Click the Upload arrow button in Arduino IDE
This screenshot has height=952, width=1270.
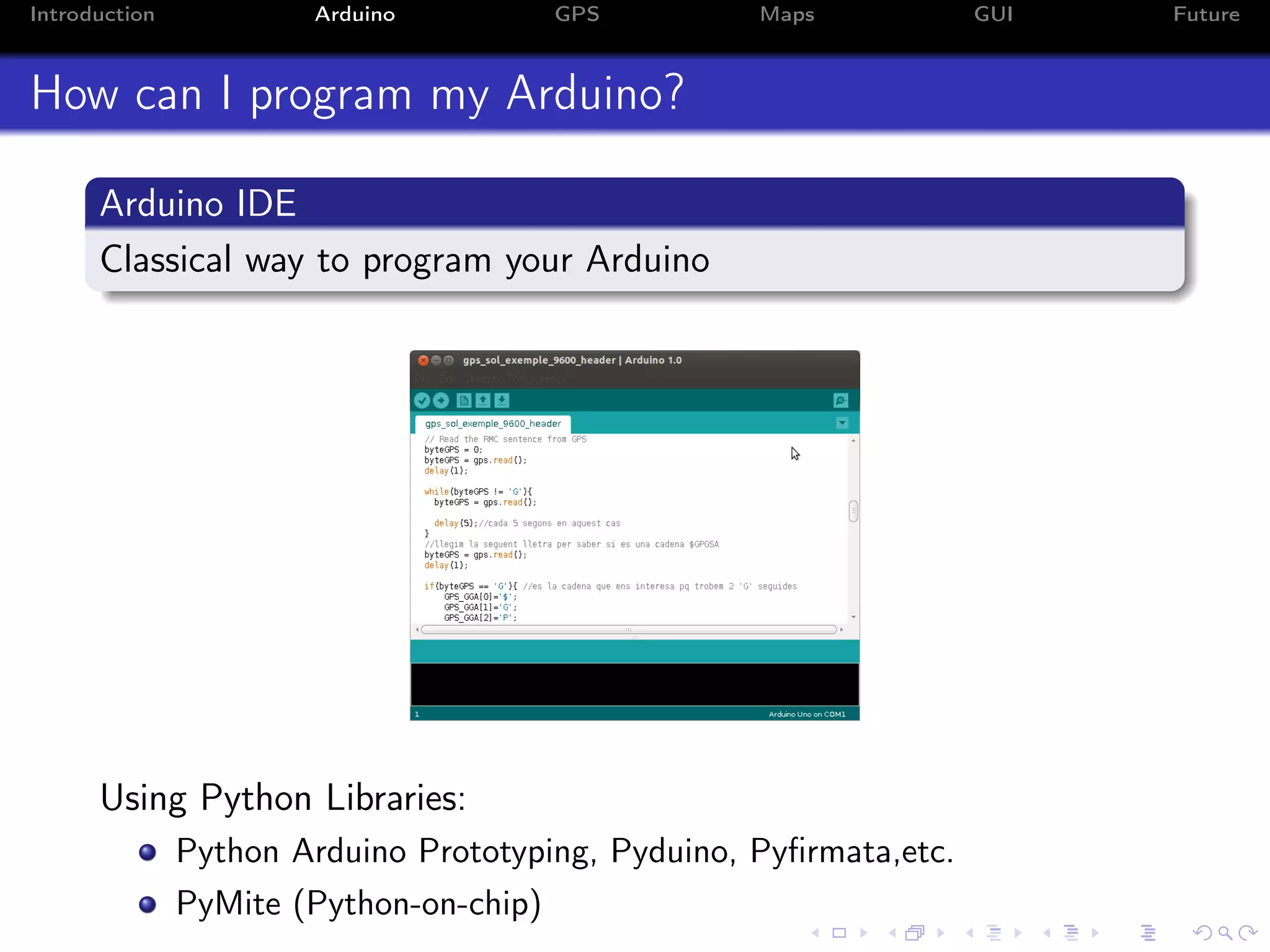(441, 400)
